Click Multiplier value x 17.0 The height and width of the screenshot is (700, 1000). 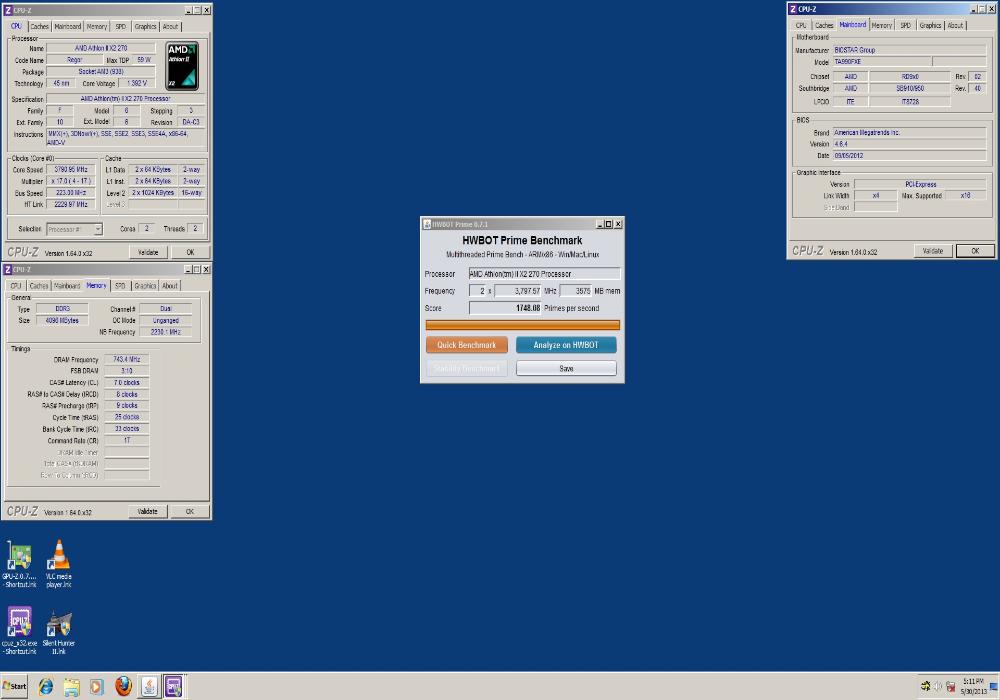pyautogui.click(x=71, y=181)
